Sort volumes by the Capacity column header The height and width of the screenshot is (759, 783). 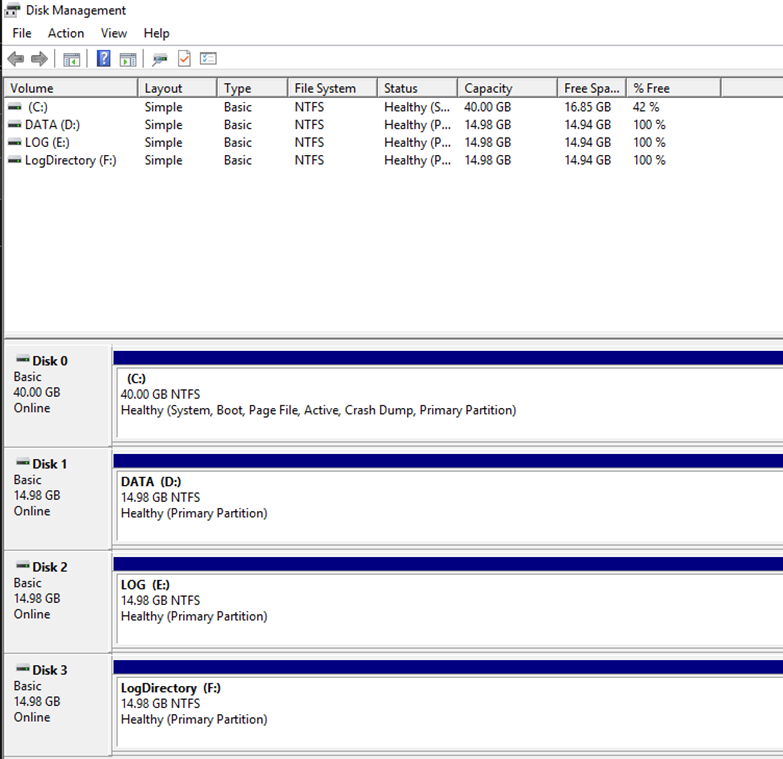point(506,88)
